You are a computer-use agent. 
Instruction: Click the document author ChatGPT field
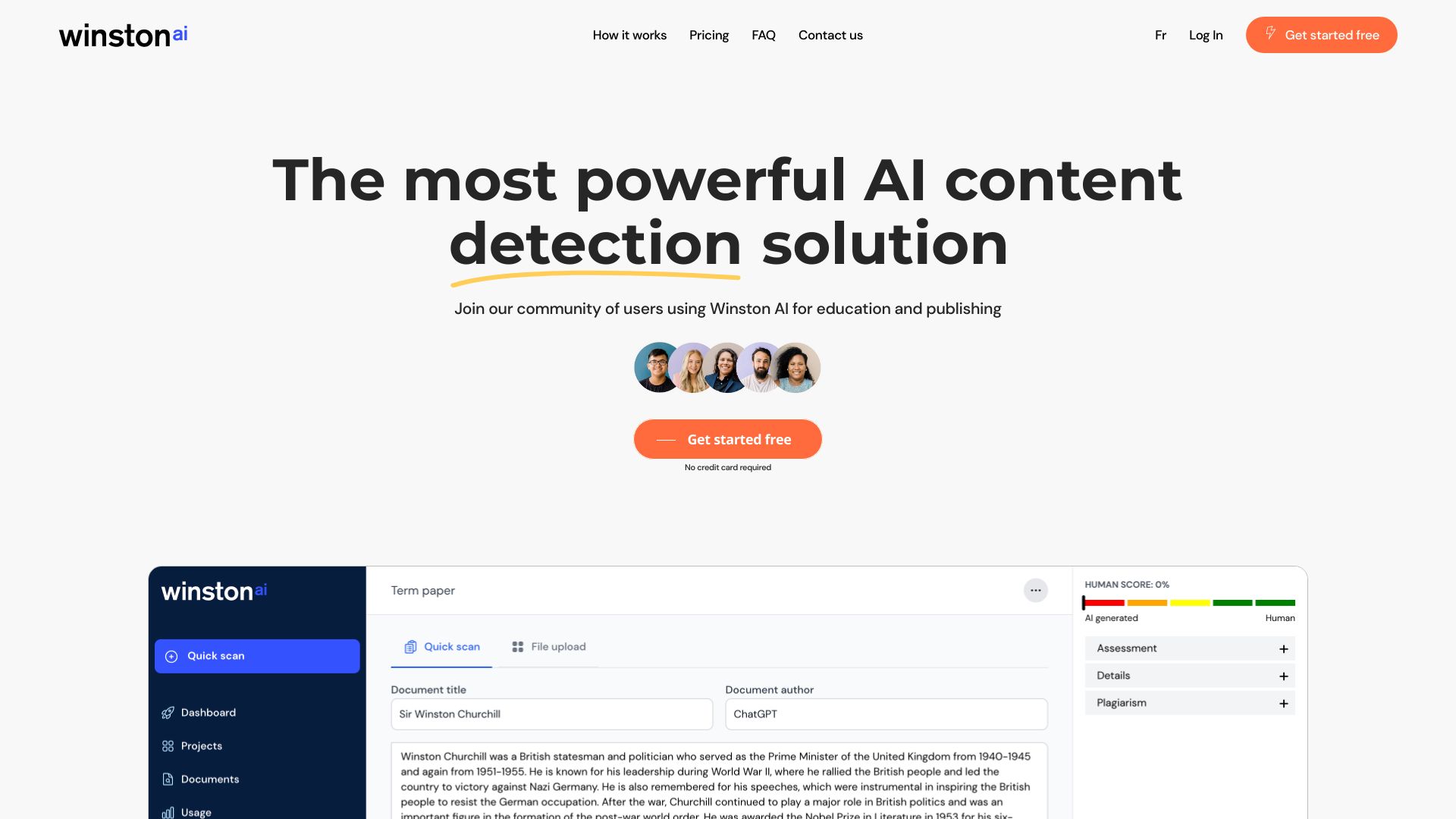pyautogui.click(x=886, y=714)
